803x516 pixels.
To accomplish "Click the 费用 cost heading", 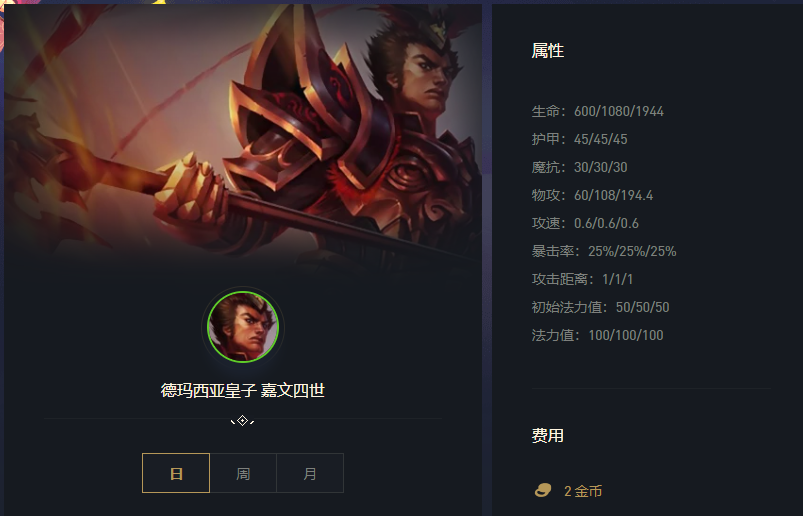I will click(547, 436).
